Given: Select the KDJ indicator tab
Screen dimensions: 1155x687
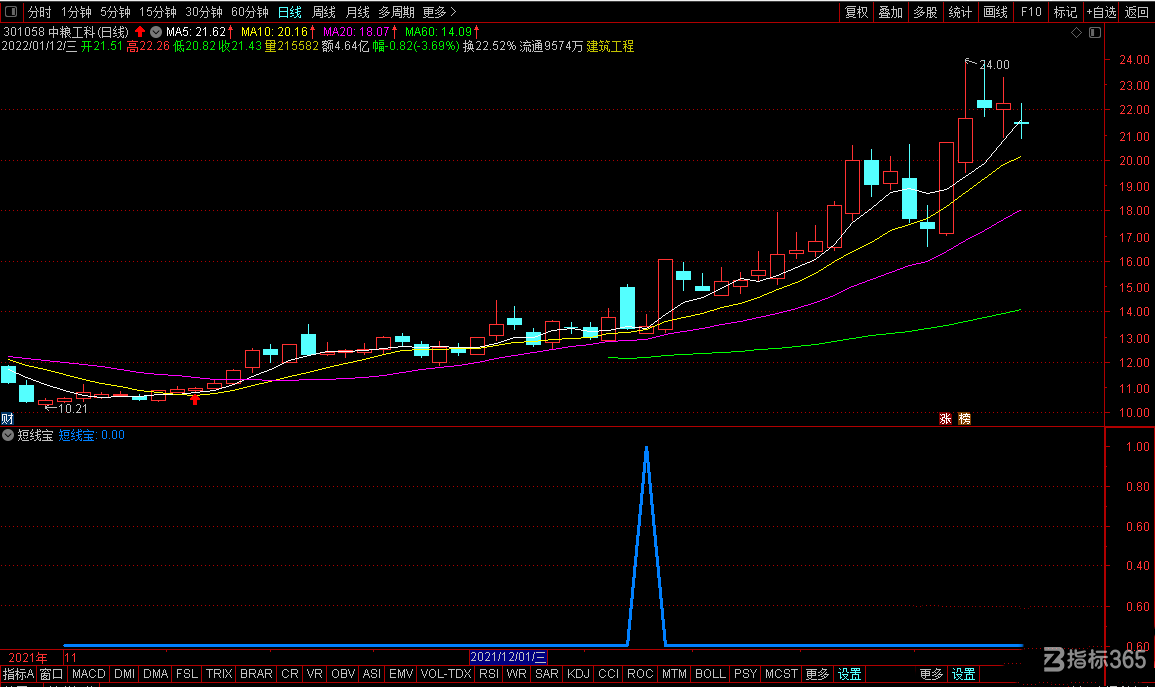Looking at the screenshot, I should click(x=578, y=674).
